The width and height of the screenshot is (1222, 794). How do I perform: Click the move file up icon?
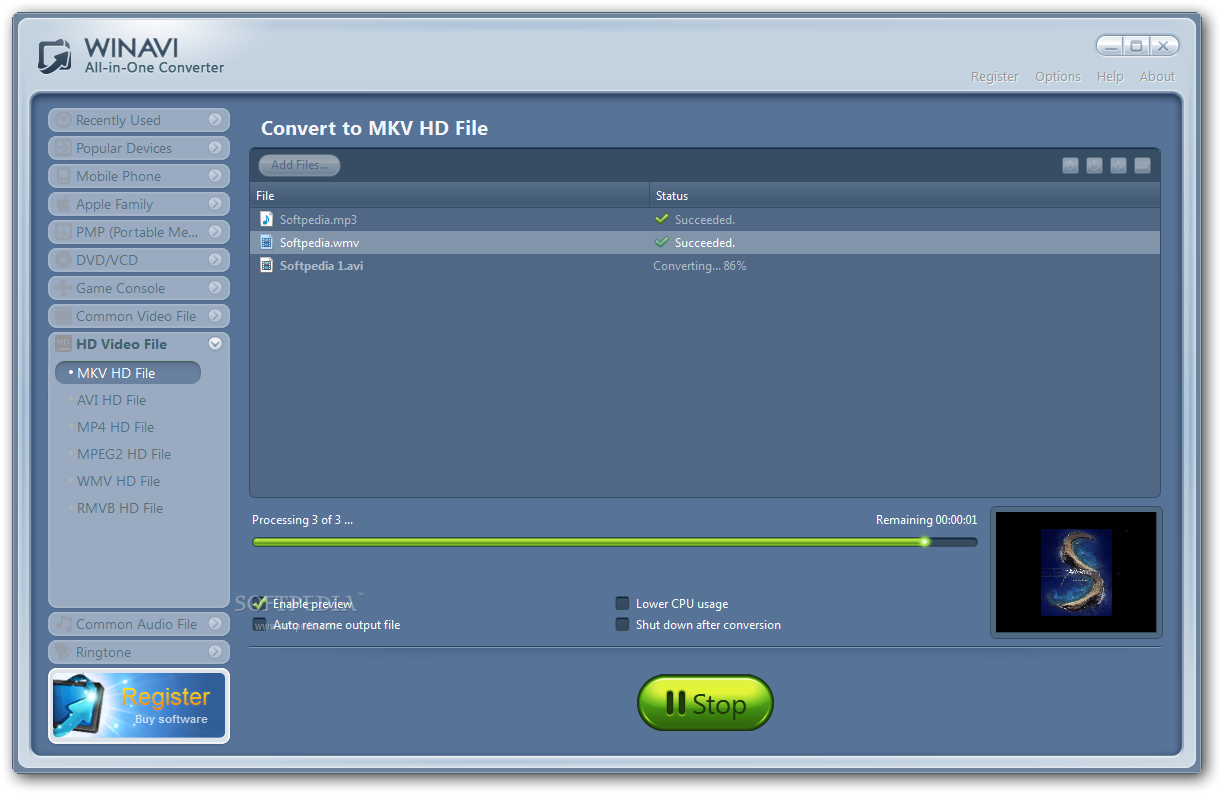click(x=1070, y=165)
